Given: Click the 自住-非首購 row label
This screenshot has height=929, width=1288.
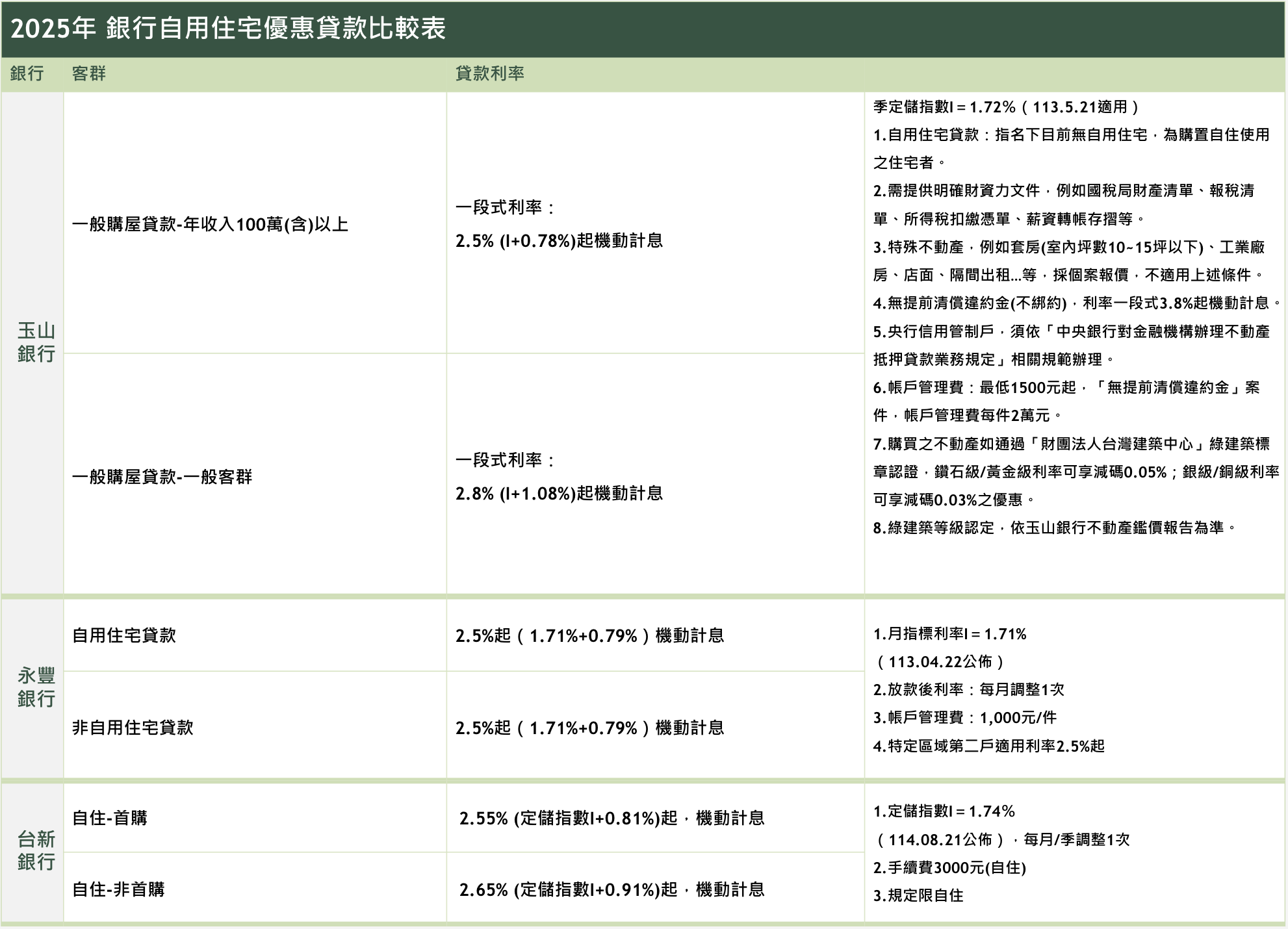Looking at the screenshot, I should pos(118,889).
